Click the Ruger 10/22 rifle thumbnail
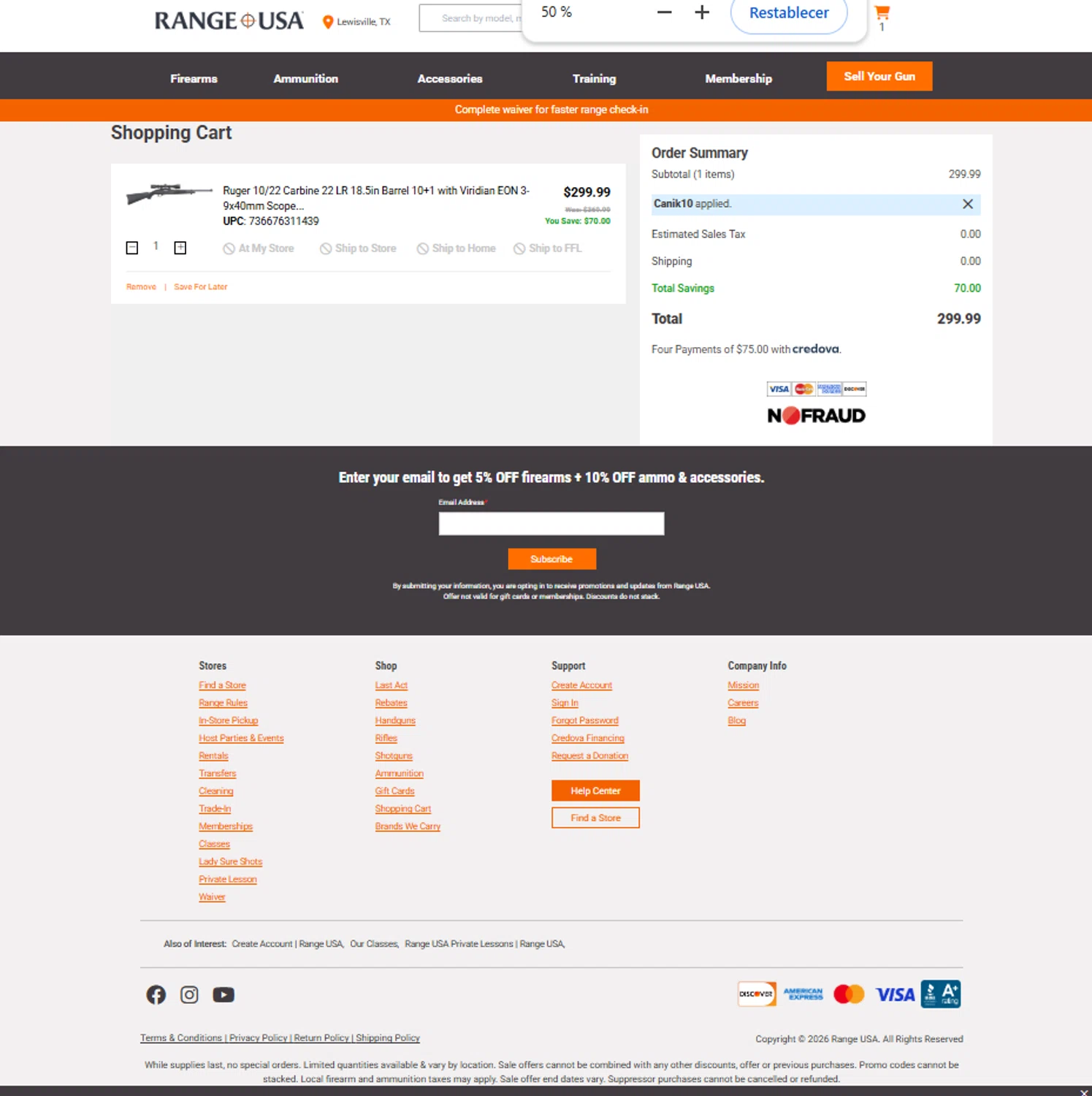The width and height of the screenshot is (1092, 1096). pos(169,194)
